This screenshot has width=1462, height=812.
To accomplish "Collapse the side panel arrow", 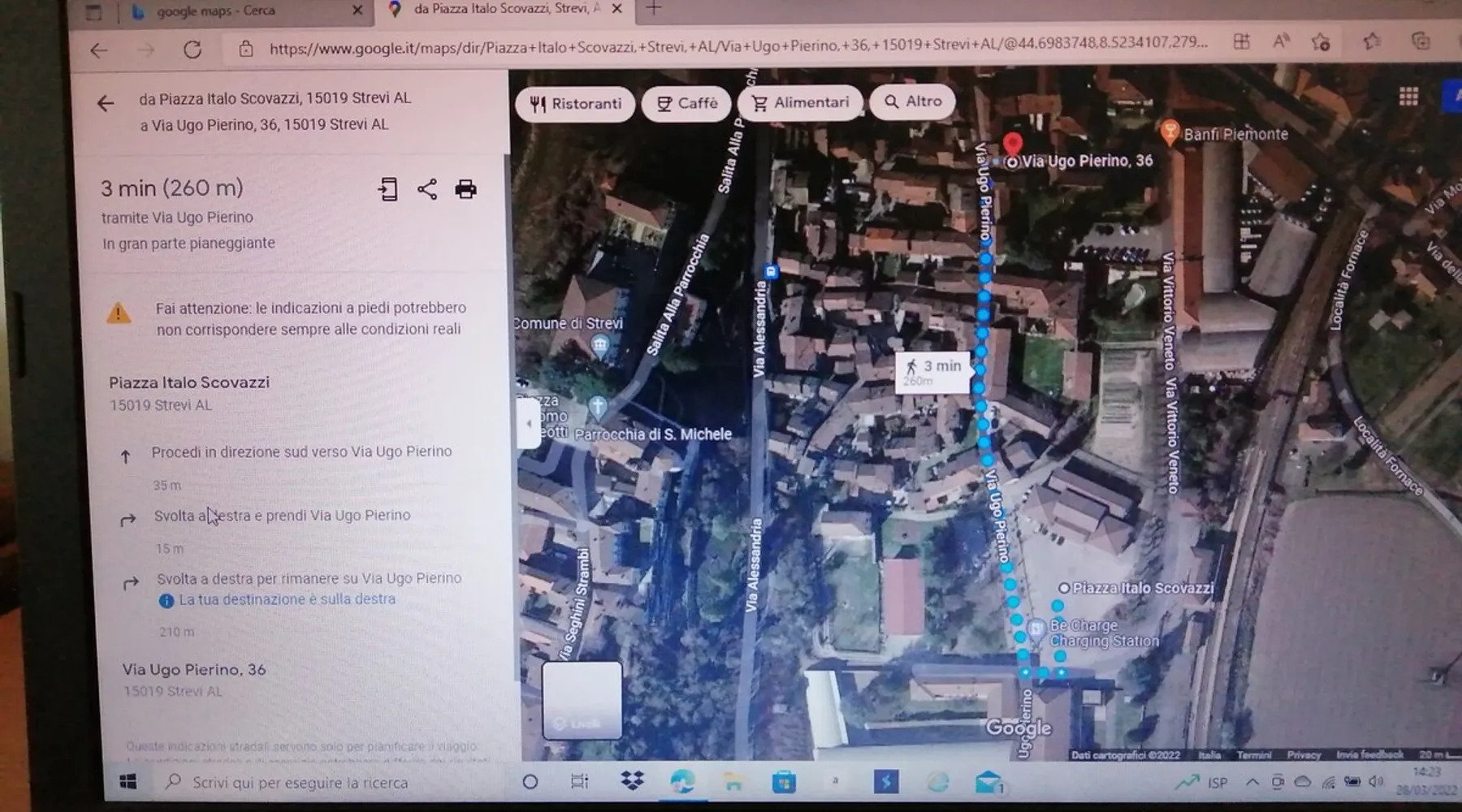I will 529,422.
